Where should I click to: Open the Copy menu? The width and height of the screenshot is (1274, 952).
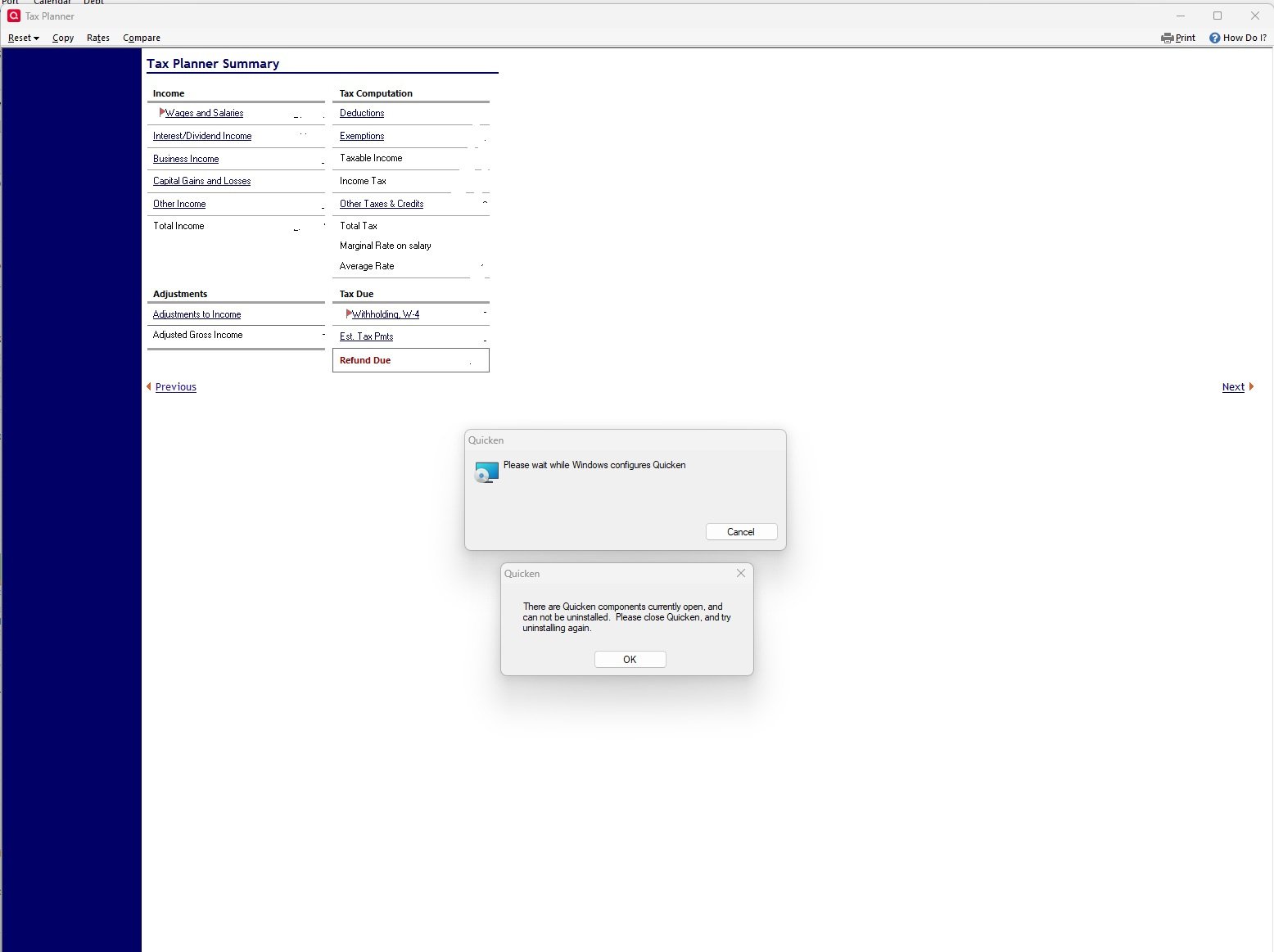(x=63, y=38)
